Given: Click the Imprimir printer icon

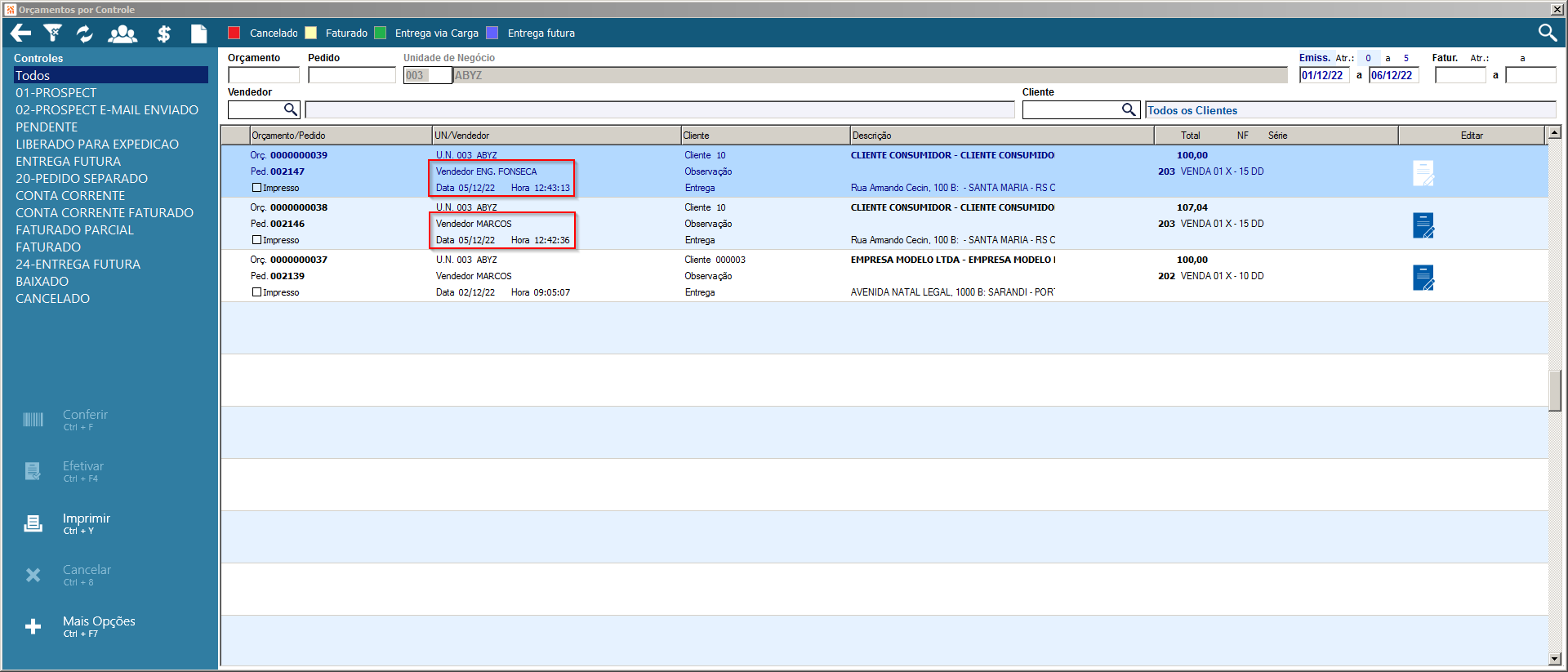Looking at the screenshot, I should coord(33,523).
